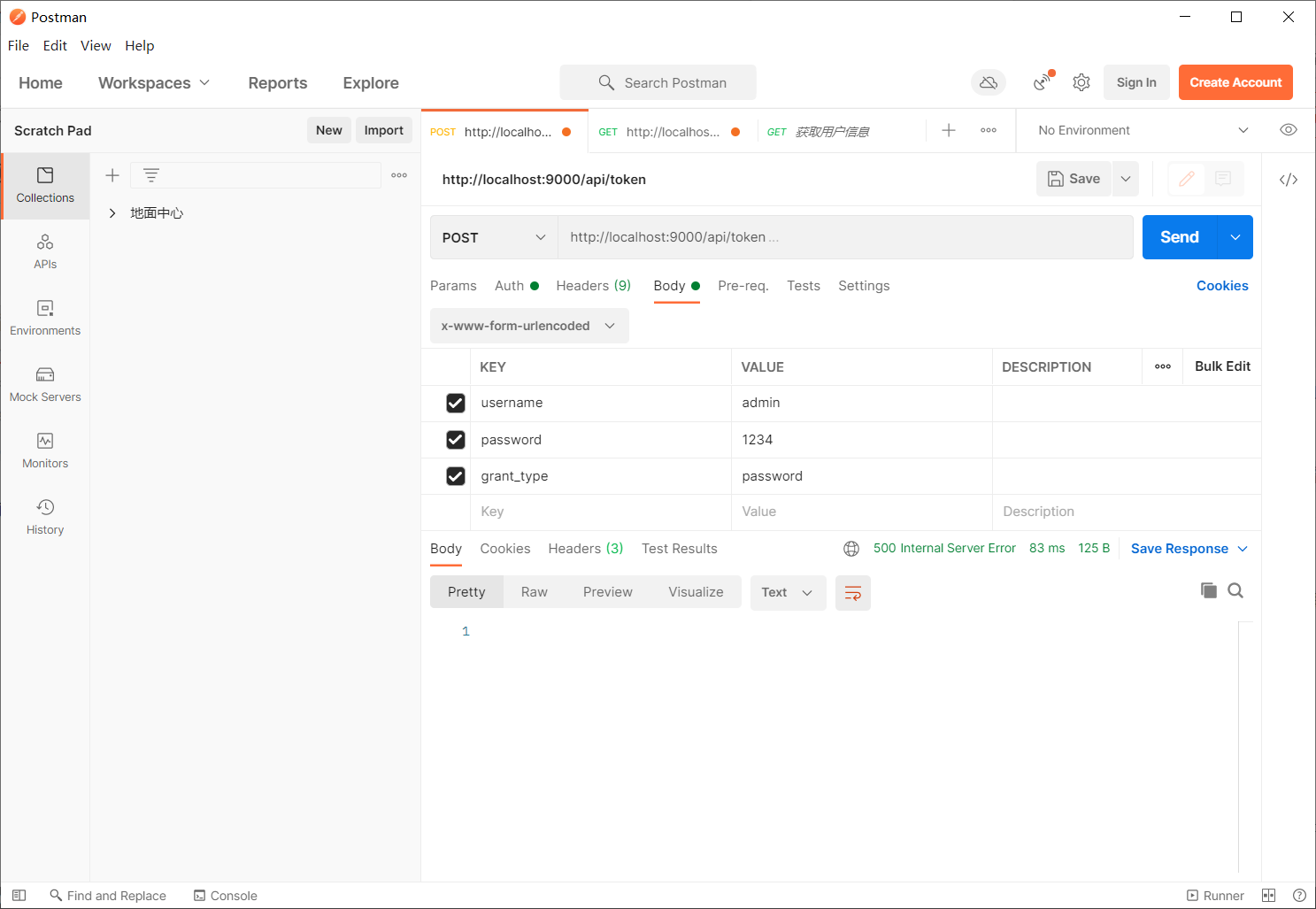Open the APIs sidebar panel

click(45, 252)
